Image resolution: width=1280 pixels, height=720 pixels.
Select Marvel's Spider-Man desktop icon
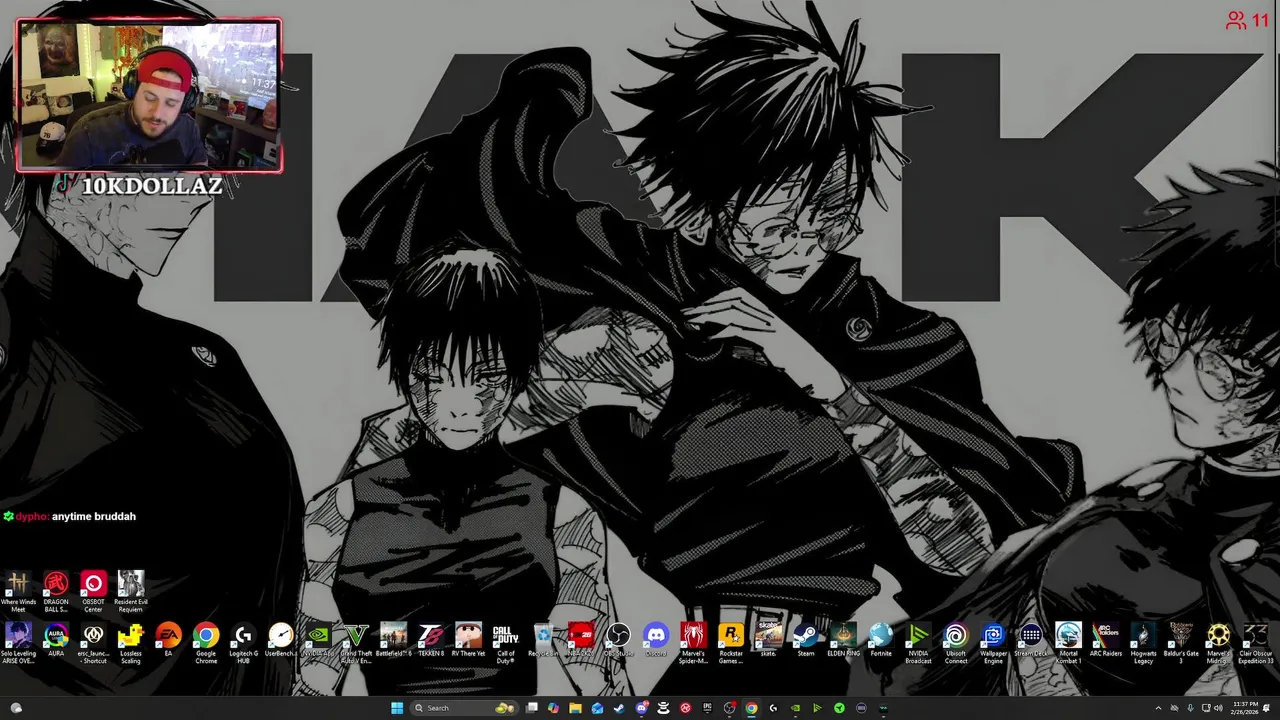point(693,643)
